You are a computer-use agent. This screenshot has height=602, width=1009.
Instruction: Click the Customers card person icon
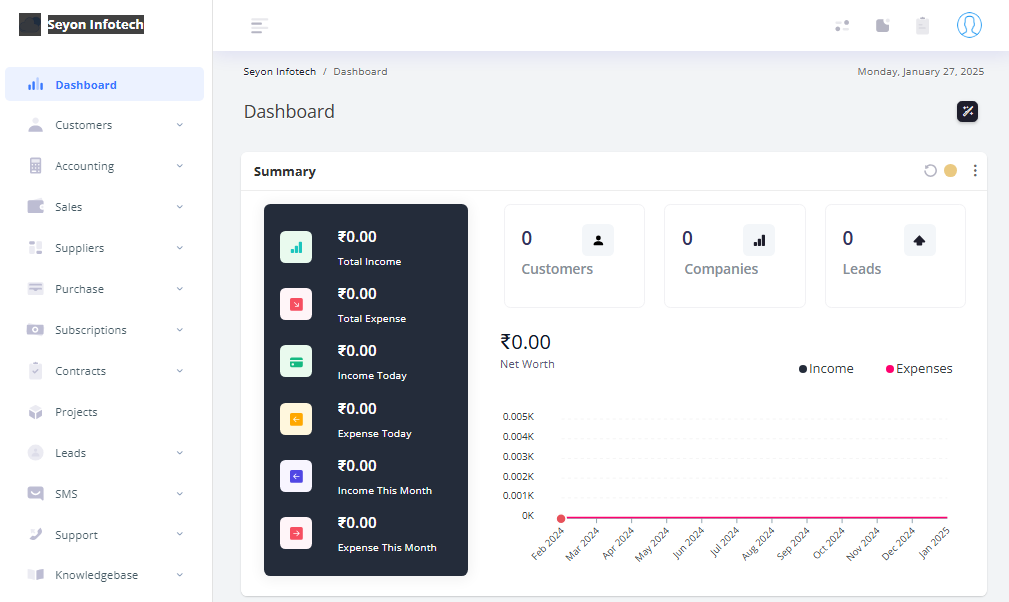[x=598, y=240]
